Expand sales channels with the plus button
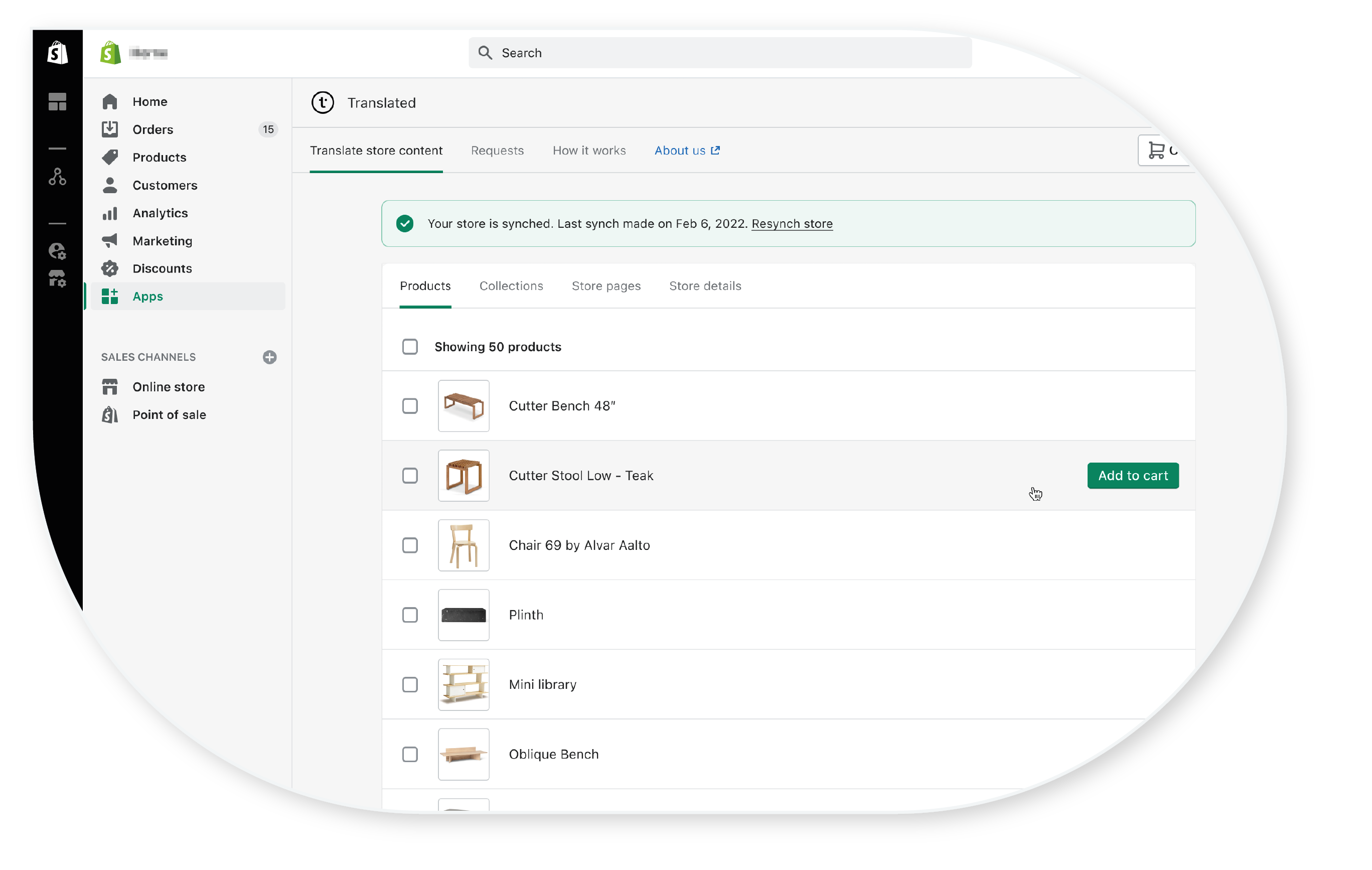 (269, 357)
